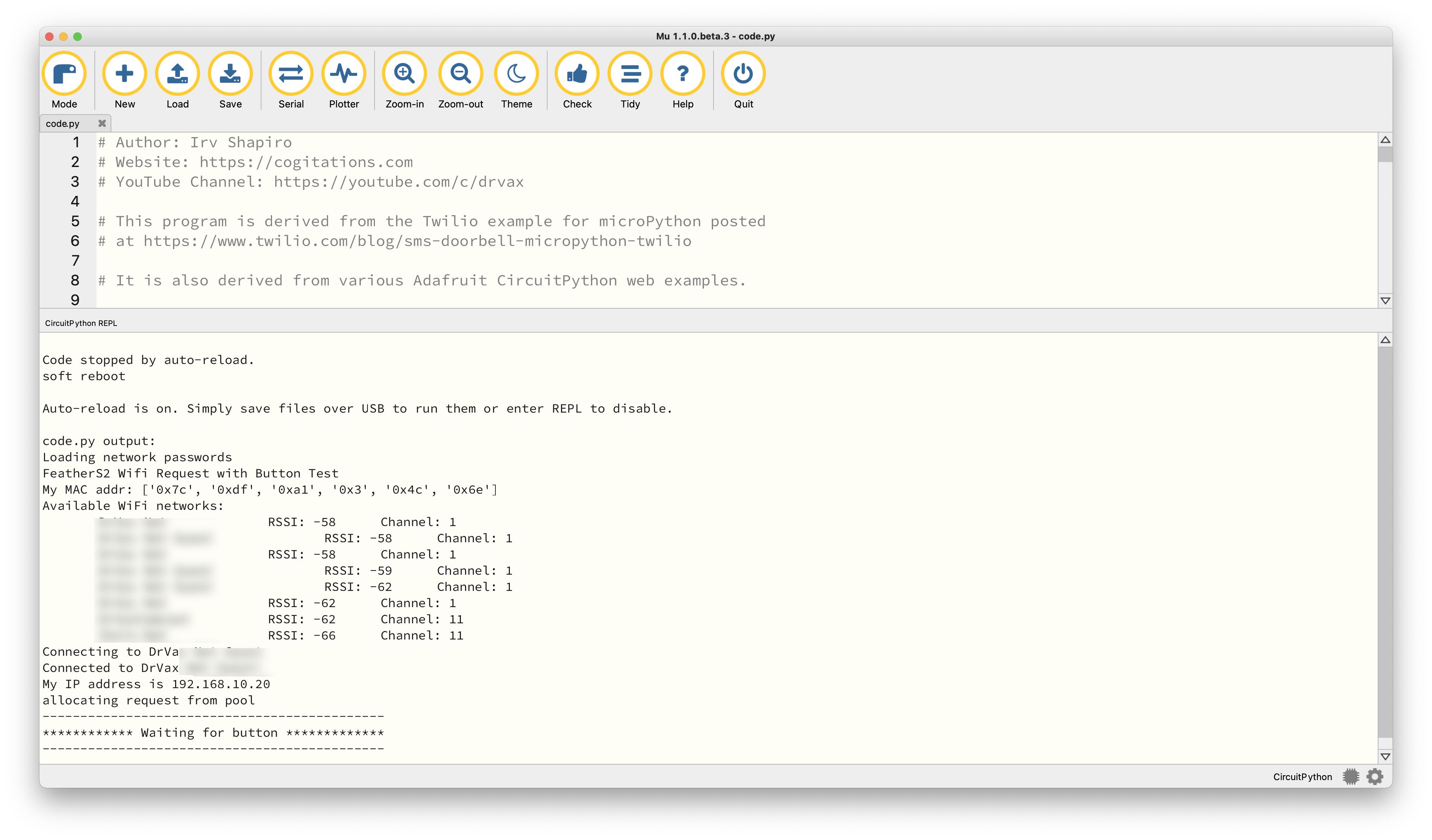Click line number 7 in the editor
Screen dimensions: 1432x840
[x=75, y=260]
